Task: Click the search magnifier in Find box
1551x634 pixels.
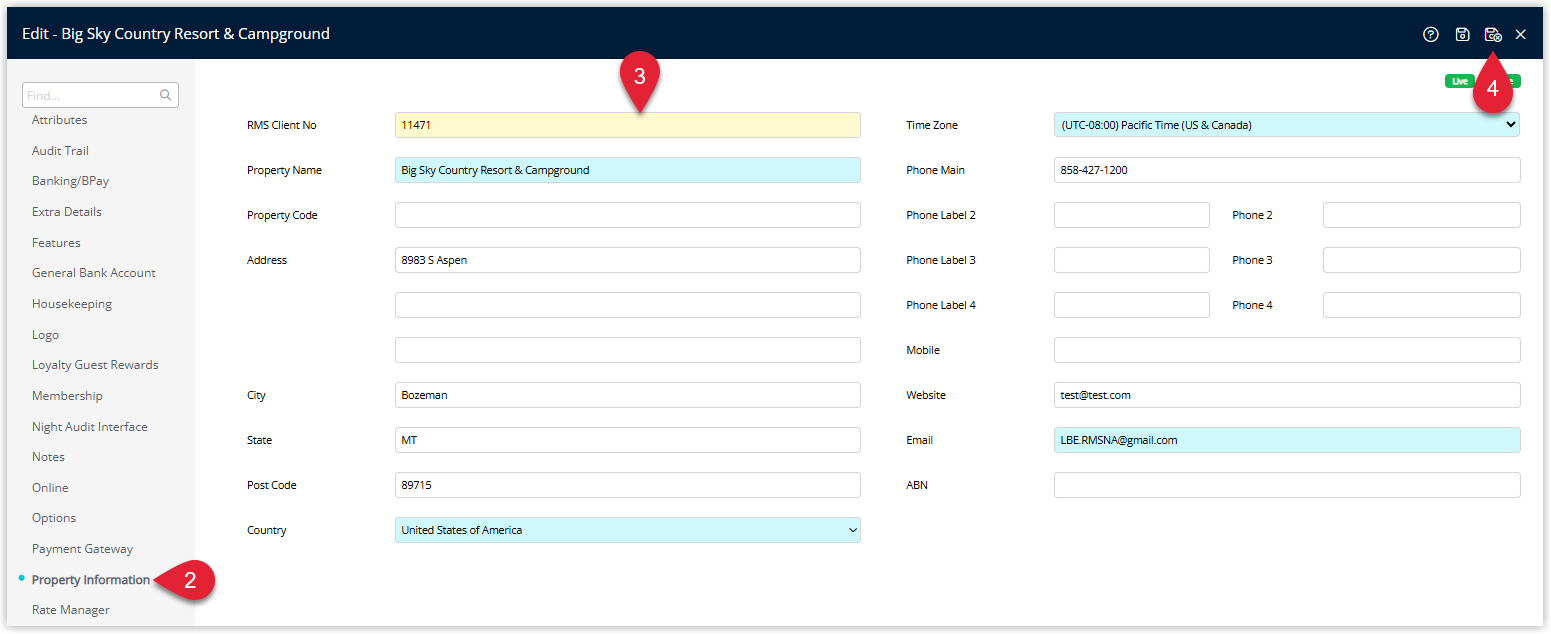Action: tap(166, 95)
